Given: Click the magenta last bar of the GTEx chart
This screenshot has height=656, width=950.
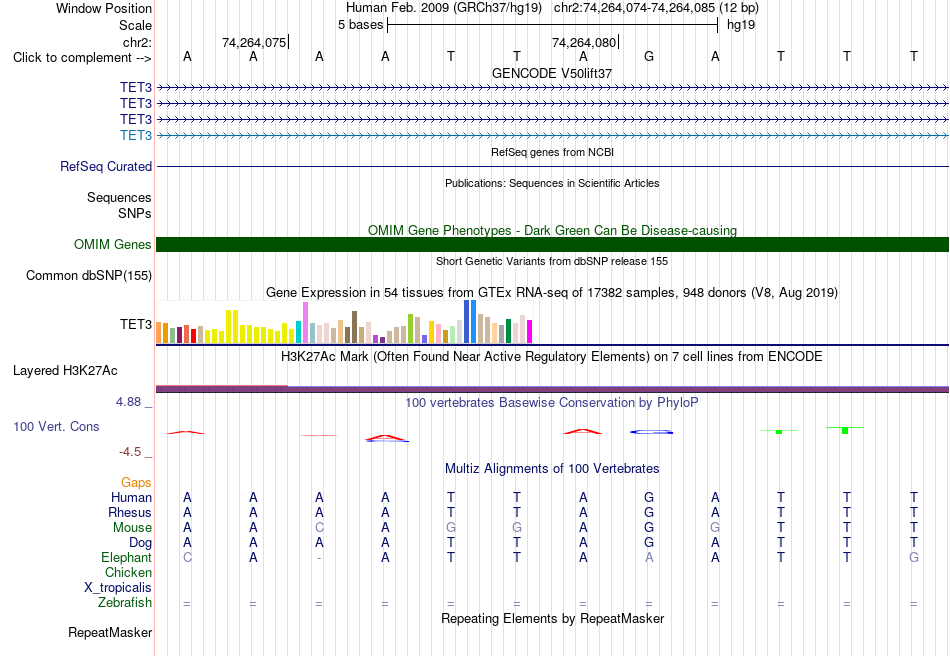Looking at the screenshot, I should click(x=530, y=331).
